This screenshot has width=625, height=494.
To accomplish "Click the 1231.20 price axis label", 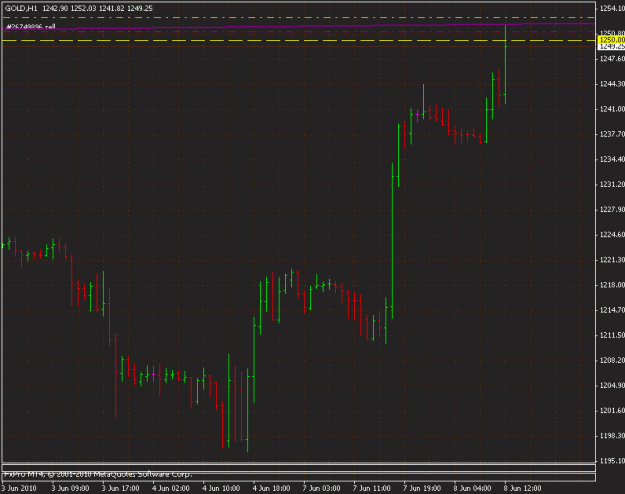I will 612,185.
